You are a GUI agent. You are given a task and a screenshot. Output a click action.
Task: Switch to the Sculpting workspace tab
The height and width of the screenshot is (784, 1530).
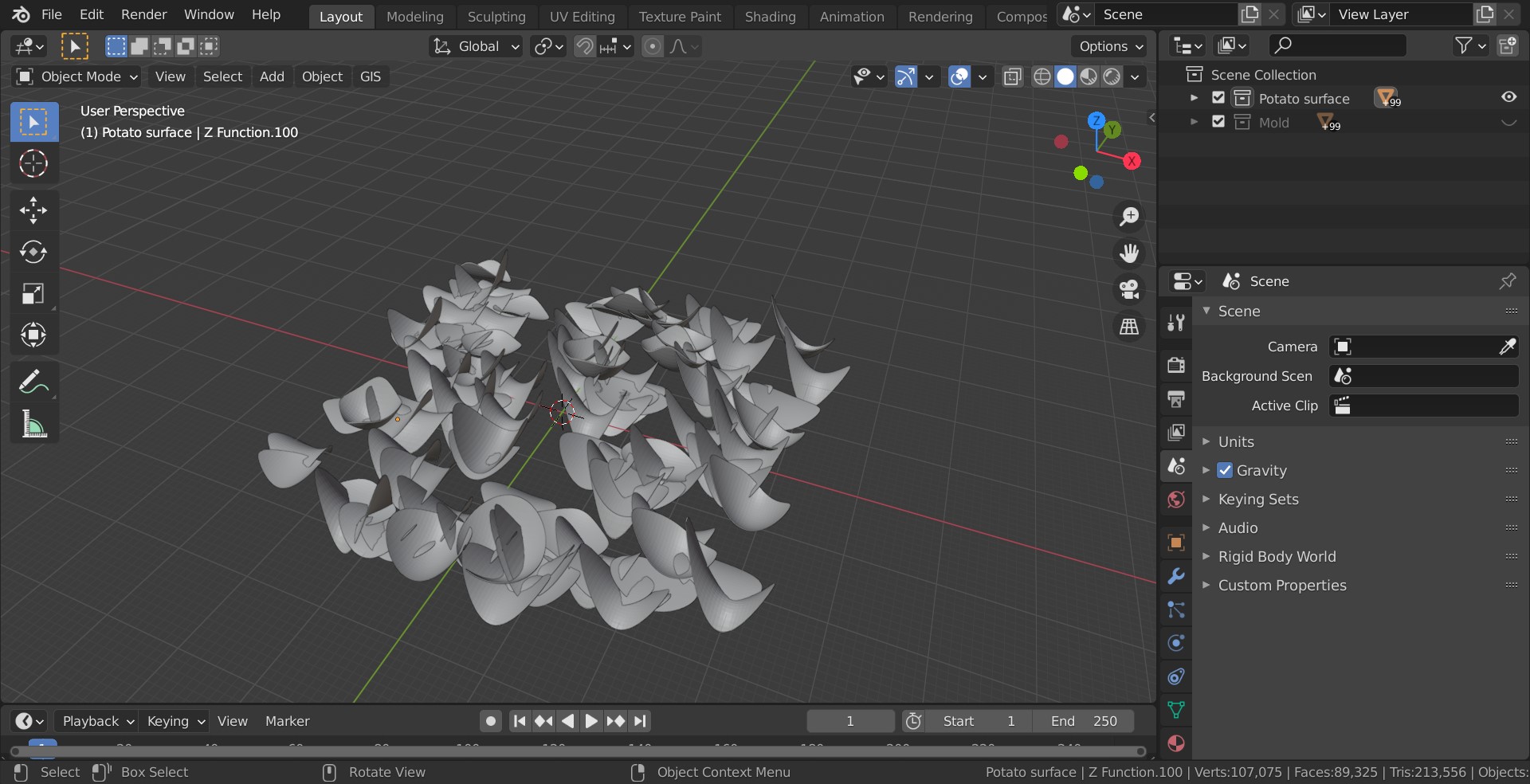(496, 16)
